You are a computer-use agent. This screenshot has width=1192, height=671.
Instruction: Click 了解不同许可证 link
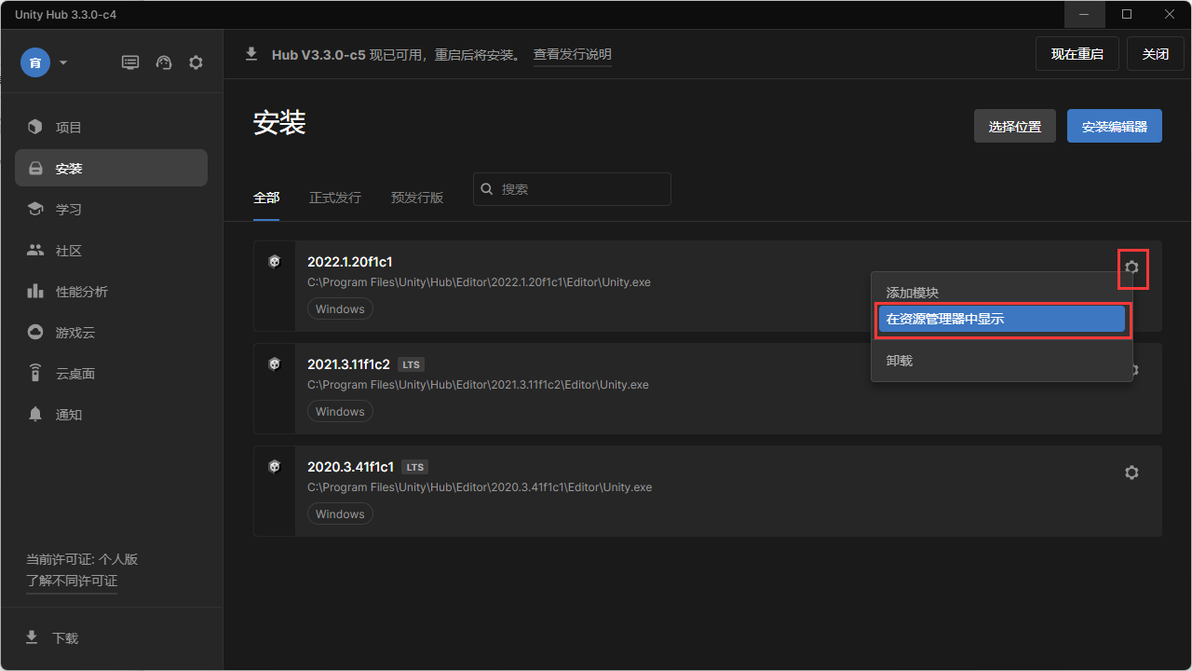pyautogui.click(x=71, y=581)
